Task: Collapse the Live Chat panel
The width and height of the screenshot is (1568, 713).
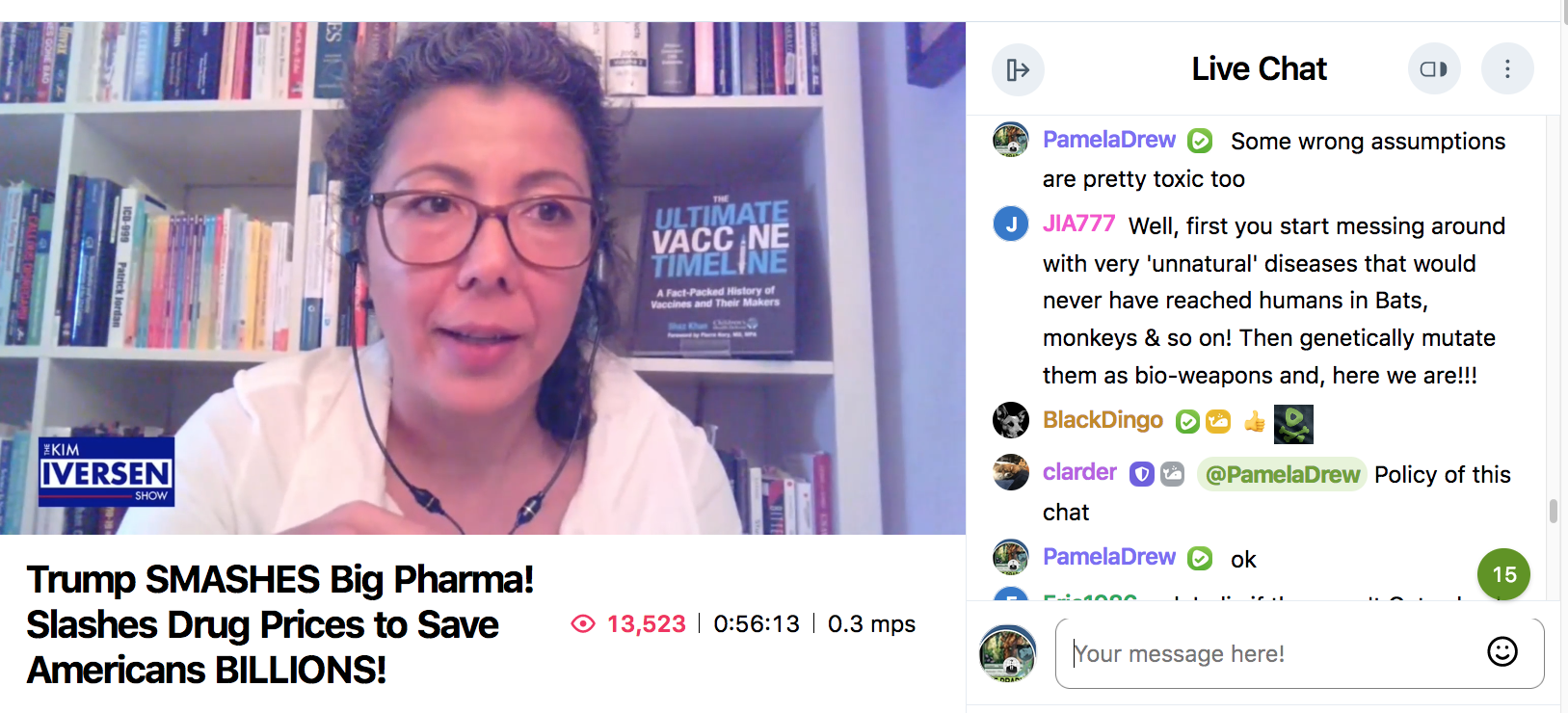Action: point(1018,69)
